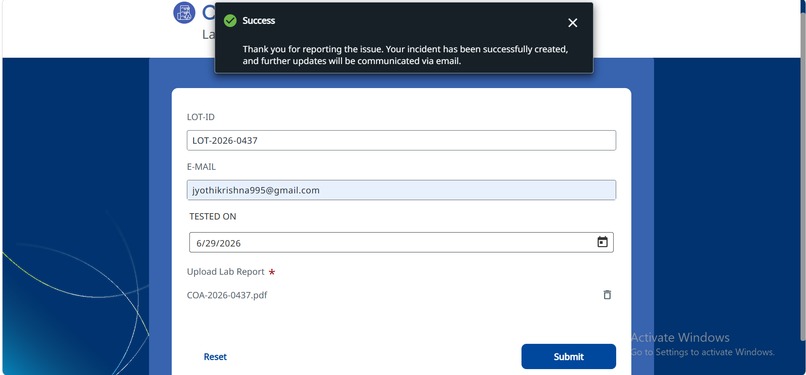
Task: Click the LOT-ID label
Action: pos(200,117)
